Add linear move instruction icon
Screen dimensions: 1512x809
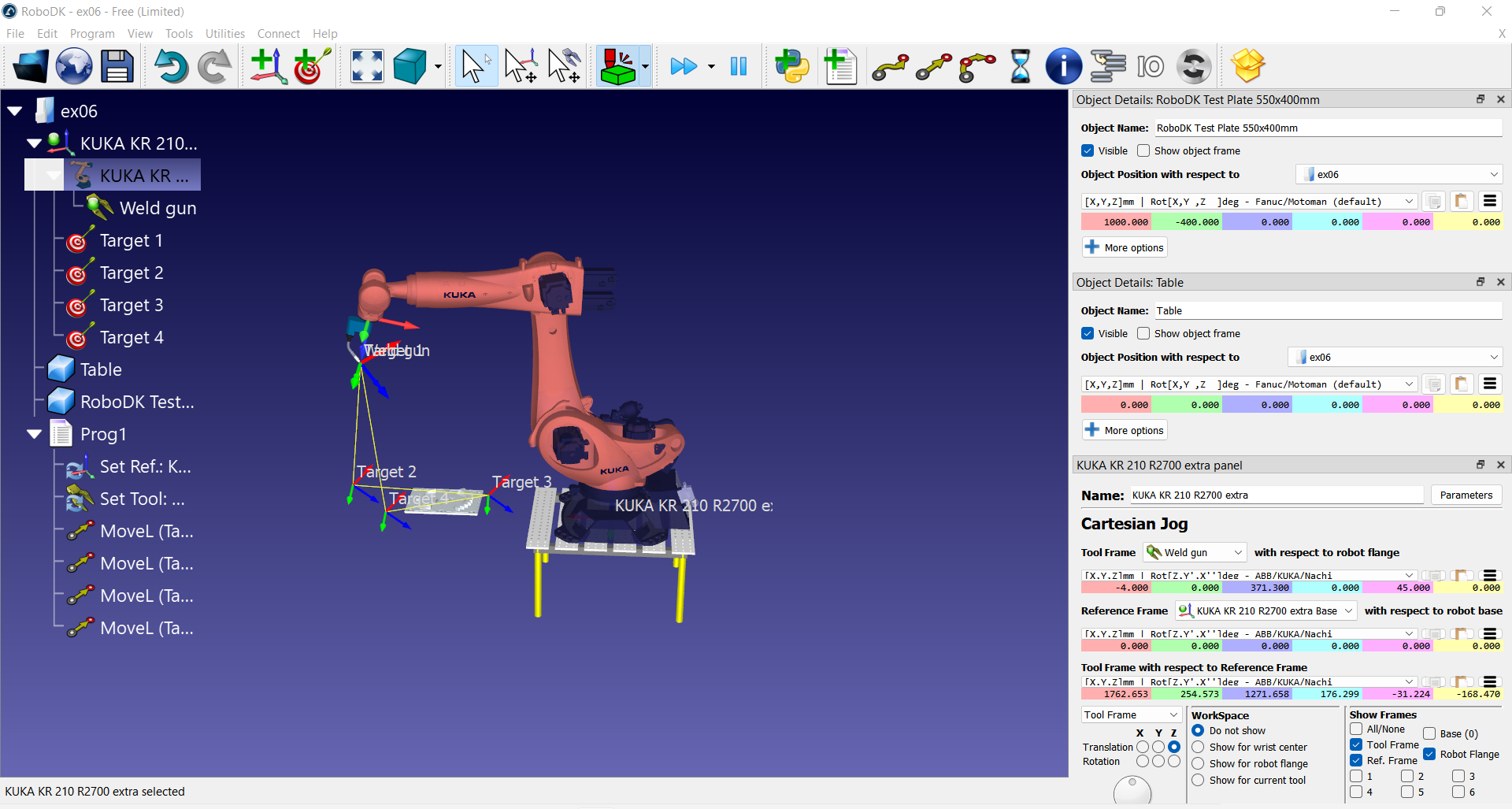934,68
